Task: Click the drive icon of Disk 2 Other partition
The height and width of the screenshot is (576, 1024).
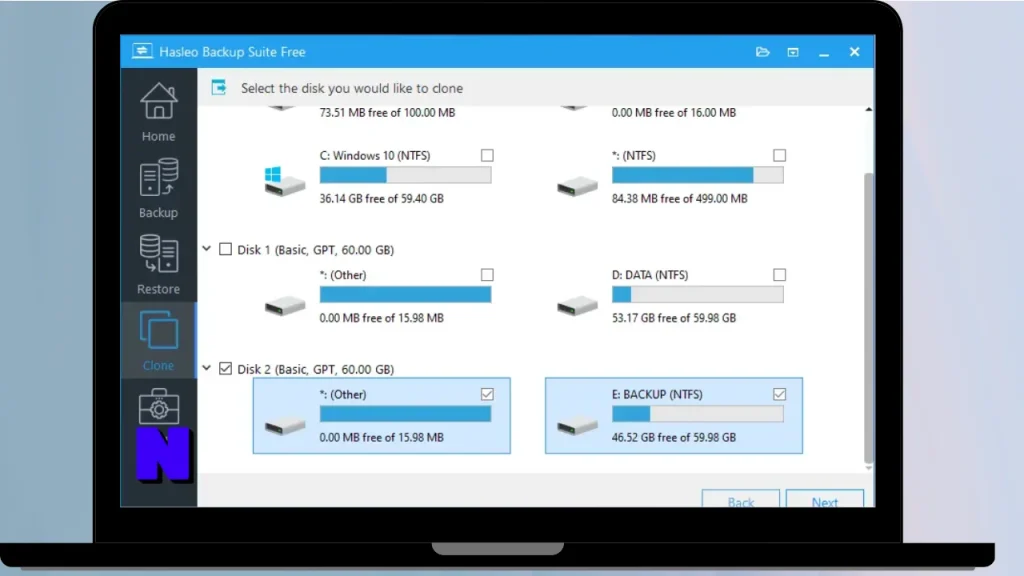Action: [284, 426]
